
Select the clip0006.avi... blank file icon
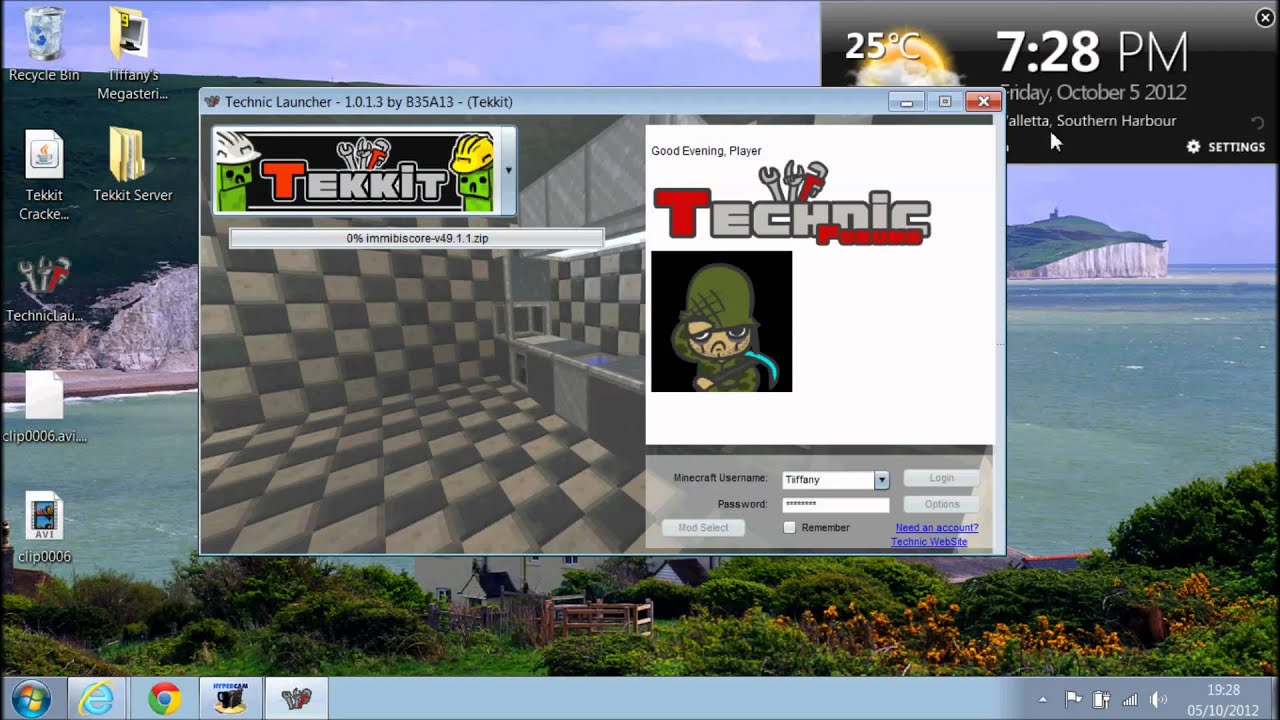click(x=44, y=407)
